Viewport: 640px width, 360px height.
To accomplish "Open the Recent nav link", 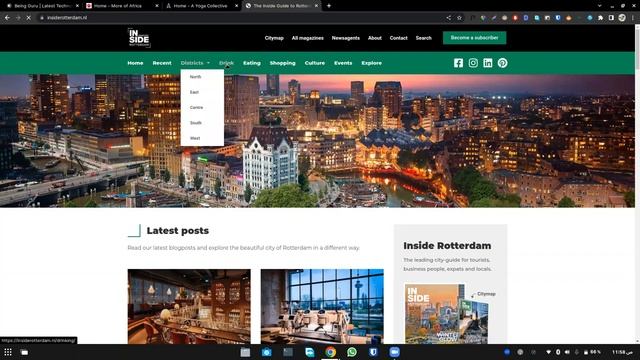I will click(162, 63).
